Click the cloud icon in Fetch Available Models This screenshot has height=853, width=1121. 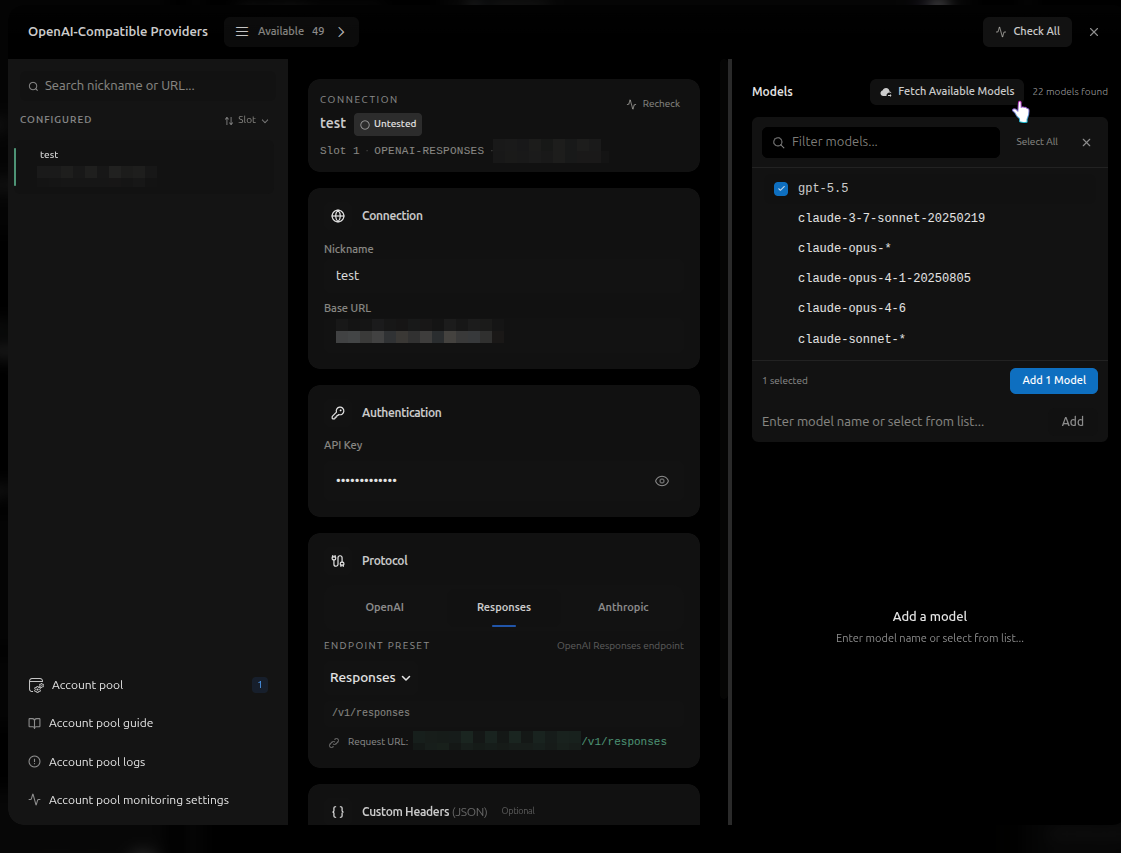[x=886, y=92]
